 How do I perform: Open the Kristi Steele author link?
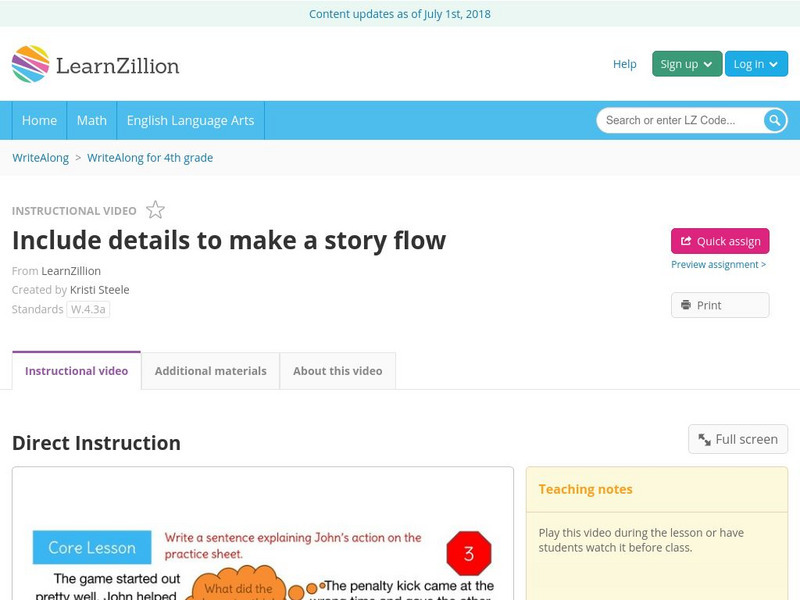[x=99, y=290]
